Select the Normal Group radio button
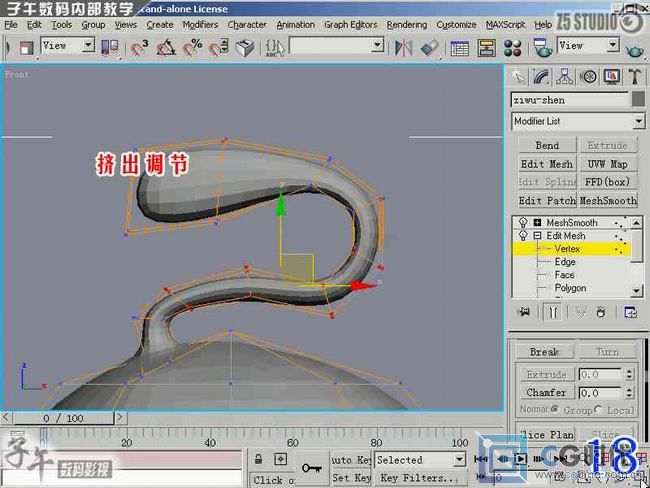Viewport: 650px width, 488px height. pyautogui.click(x=555, y=409)
